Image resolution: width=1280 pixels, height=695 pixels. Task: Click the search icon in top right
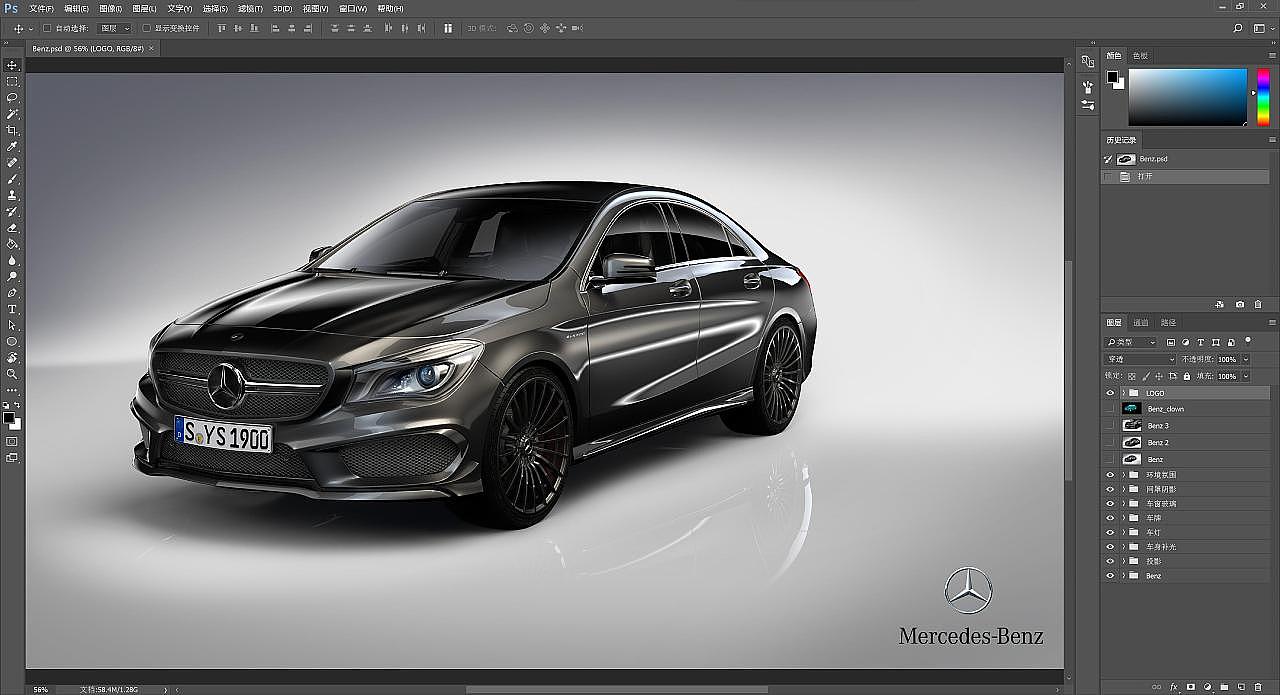pyautogui.click(x=1238, y=28)
